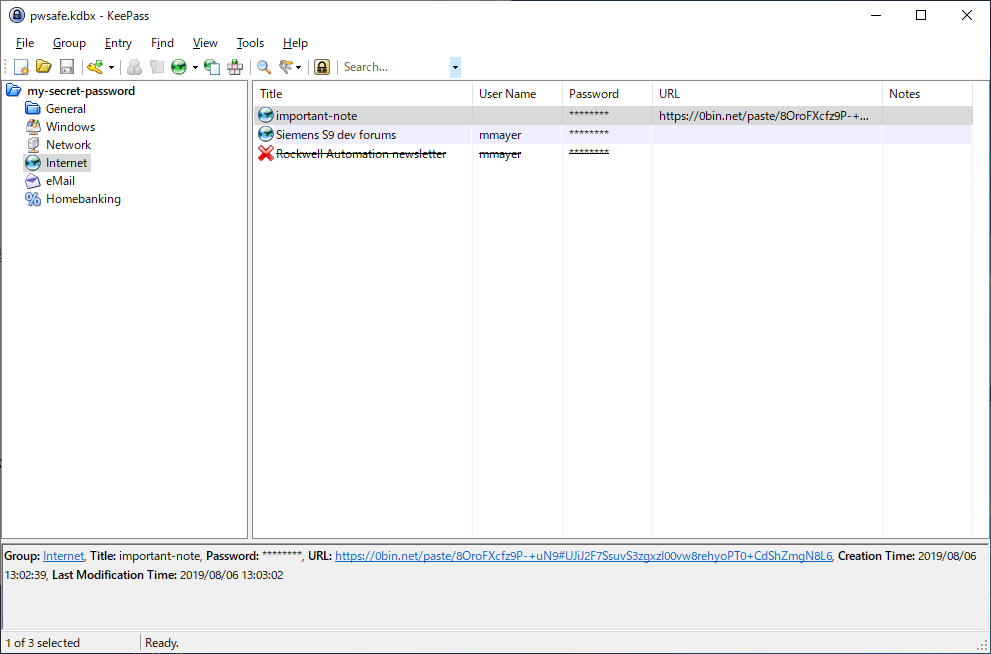This screenshot has width=991, height=654.
Task: Select the Siemens S9 dev forums entry
Action: tap(613, 135)
